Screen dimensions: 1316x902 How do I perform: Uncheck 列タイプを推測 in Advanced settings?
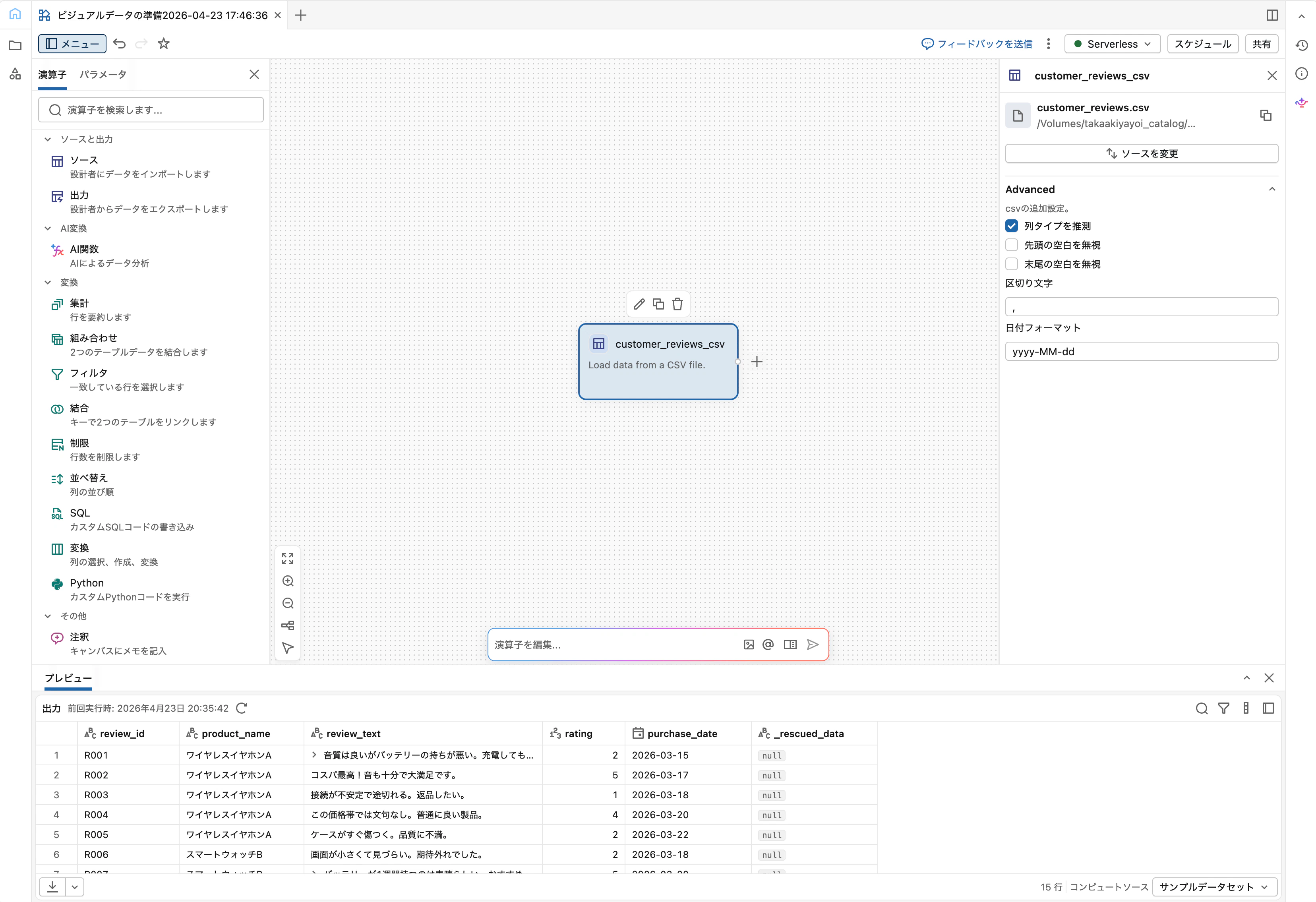click(1011, 225)
